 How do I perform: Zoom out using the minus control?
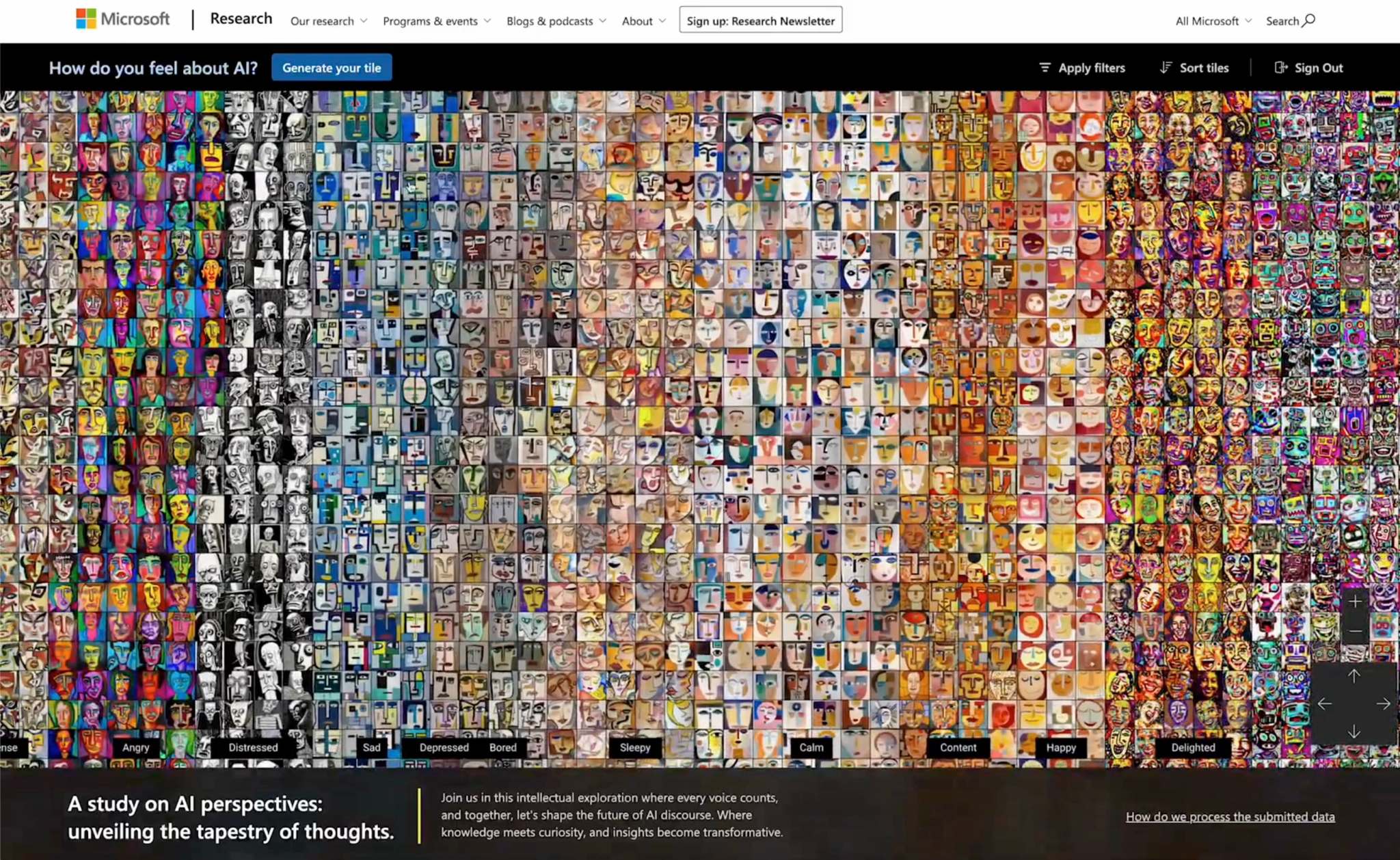click(1356, 631)
